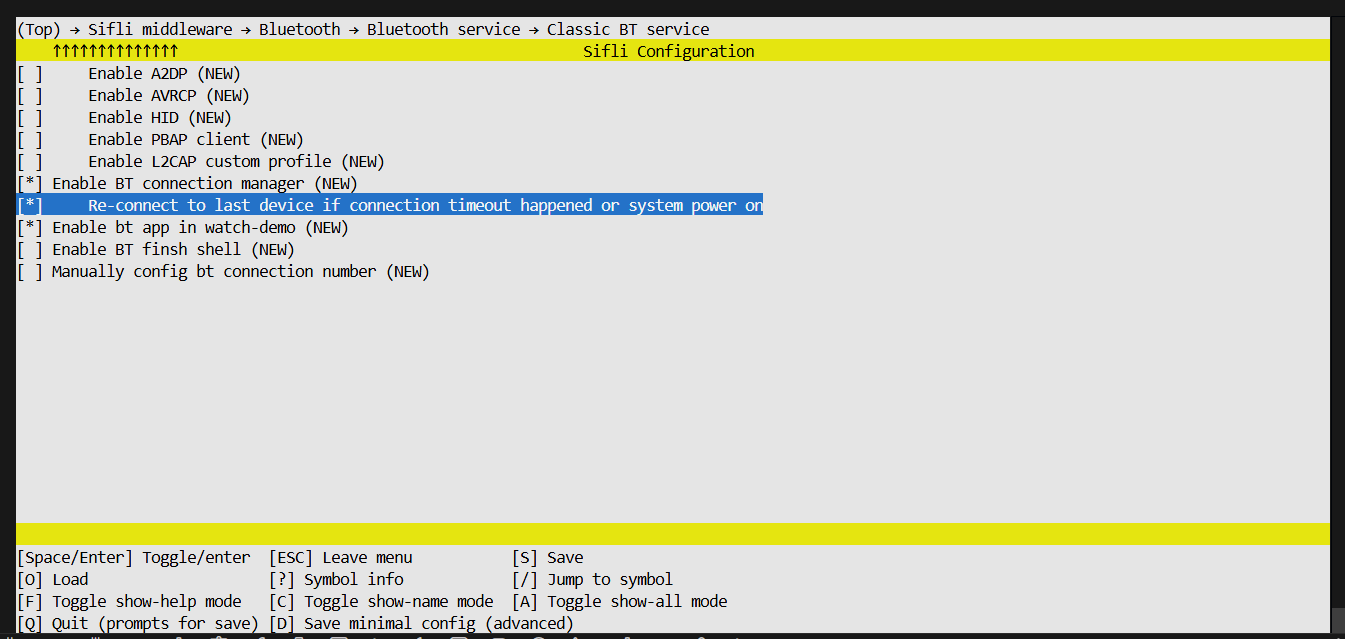Uncheck Enable bt app in watch-demo
Image resolution: width=1345 pixels, height=639 pixels.
point(30,227)
